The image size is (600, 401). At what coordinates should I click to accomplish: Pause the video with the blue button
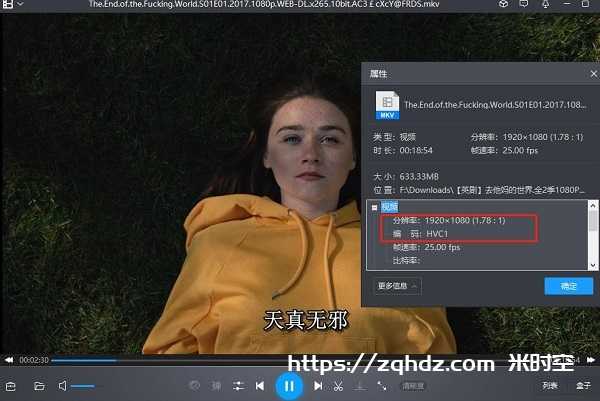click(289, 386)
